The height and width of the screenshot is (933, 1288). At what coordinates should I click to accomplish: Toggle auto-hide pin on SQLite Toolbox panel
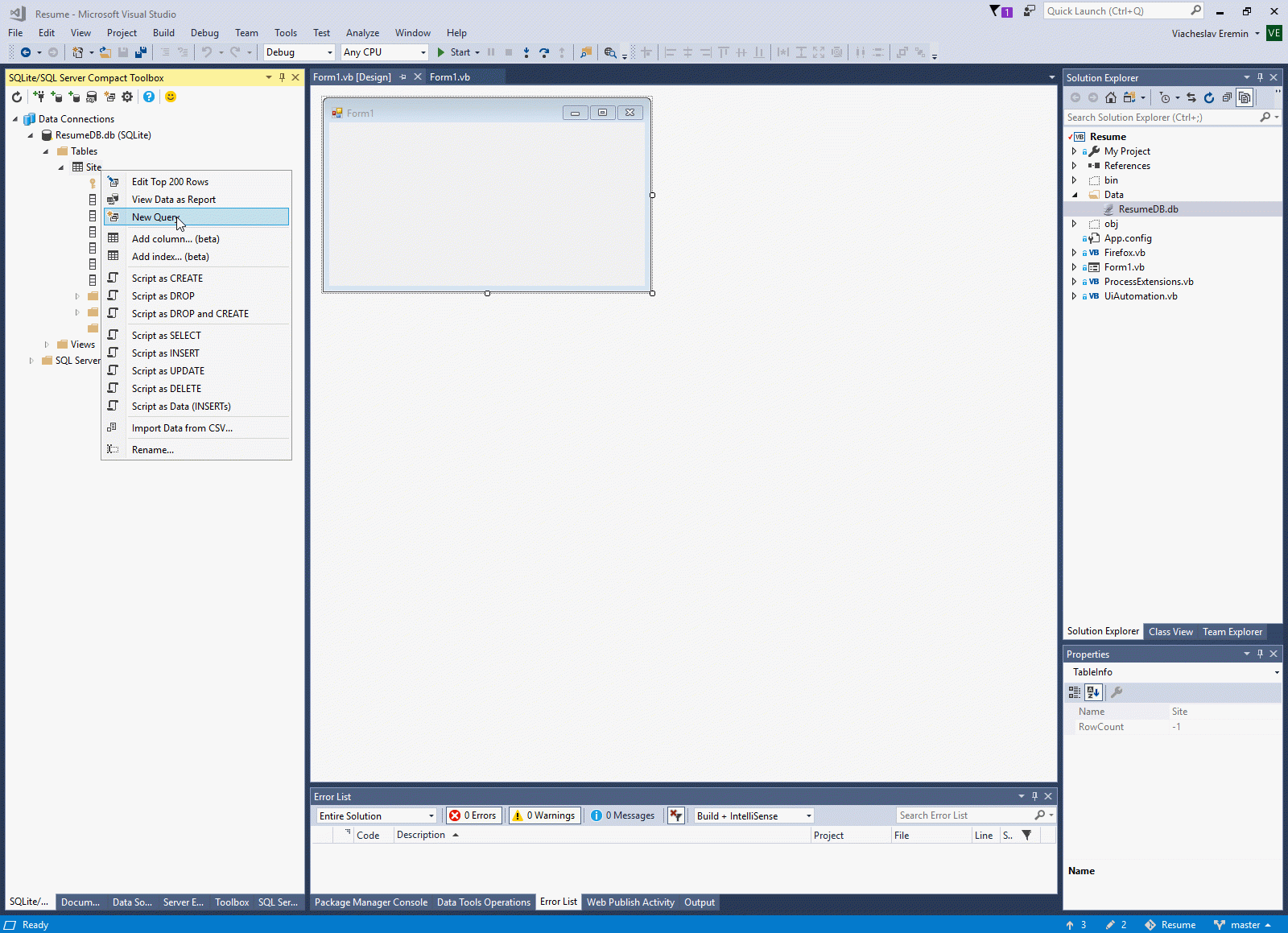[x=282, y=77]
